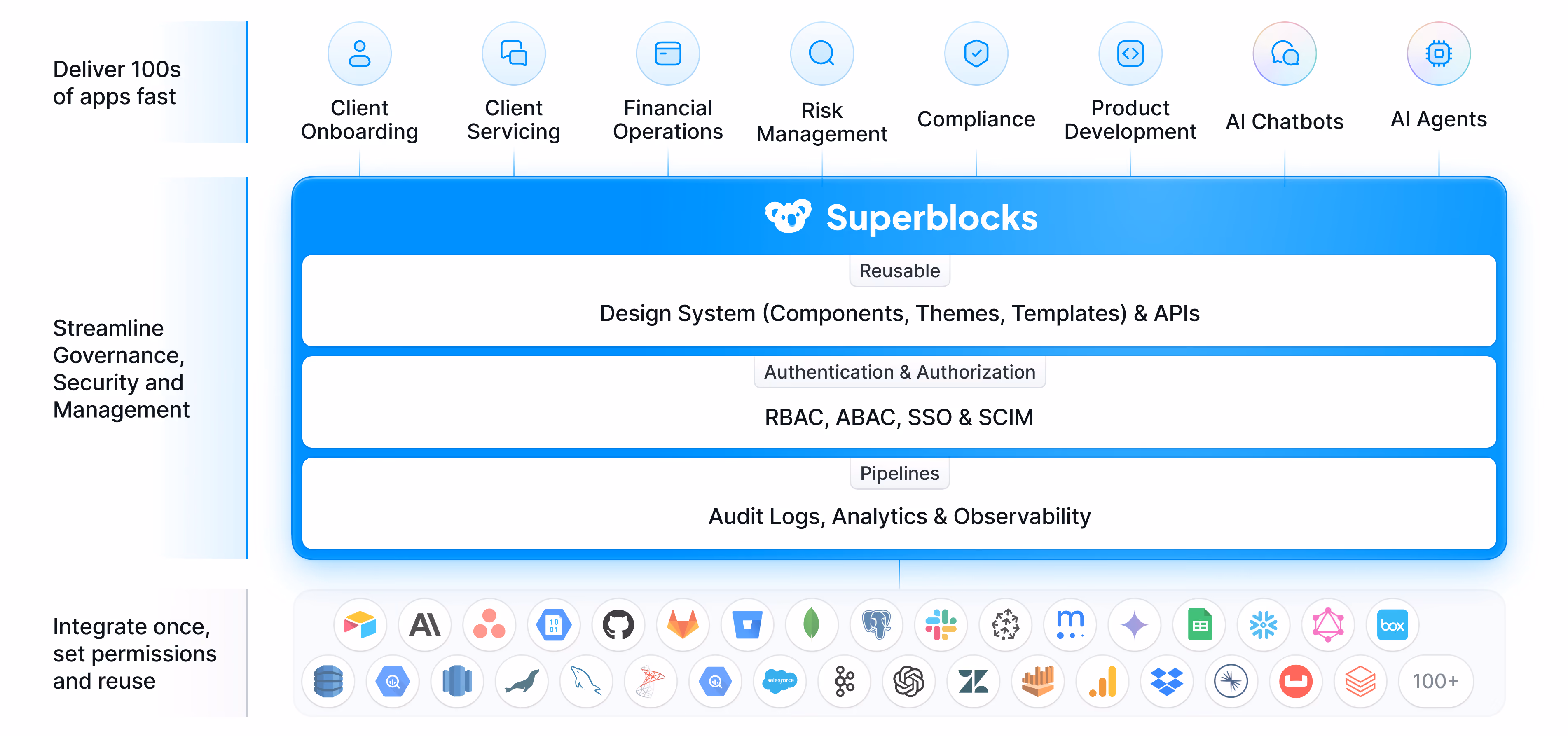Select the Gemini purple sparkle icon
Image resolution: width=1568 pixels, height=736 pixels.
1135,625
